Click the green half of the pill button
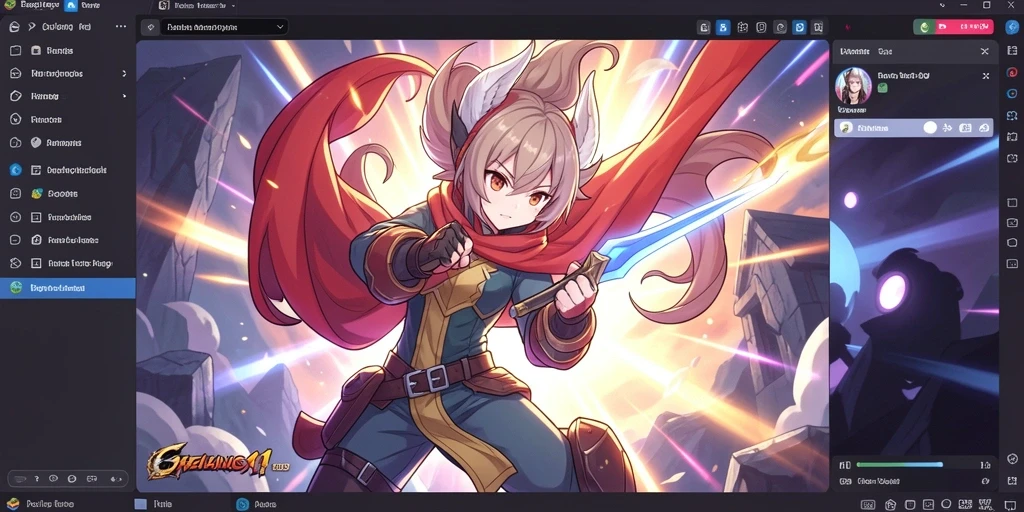Viewport: 1024px width, 512px height. 923,27
